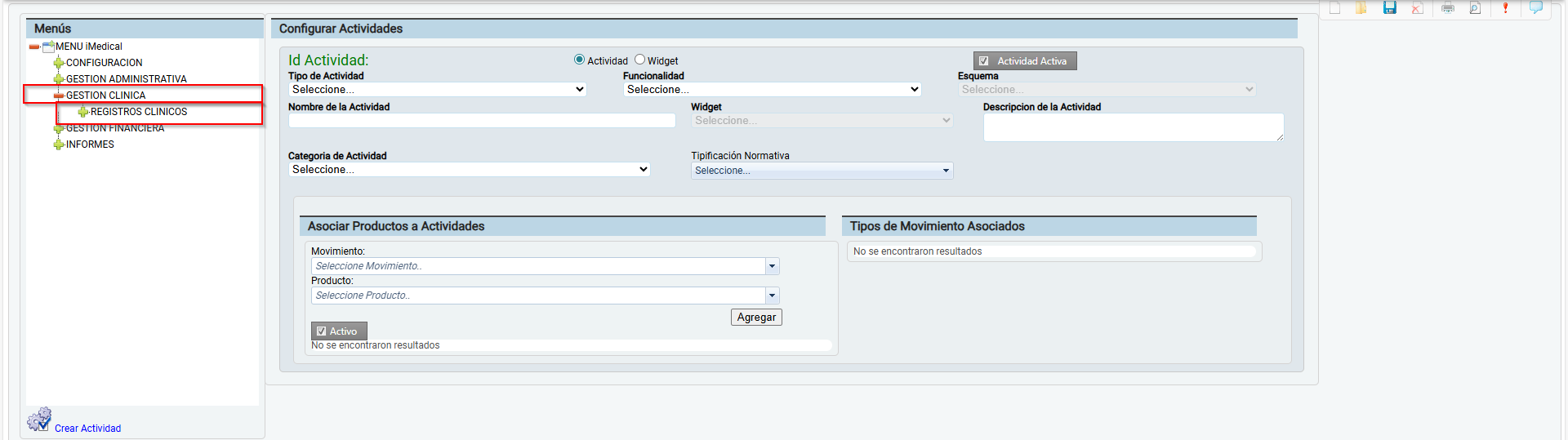Screen dimensions: 1568x440
Task: Click the new blank document icon
Action: (1335, 8)
